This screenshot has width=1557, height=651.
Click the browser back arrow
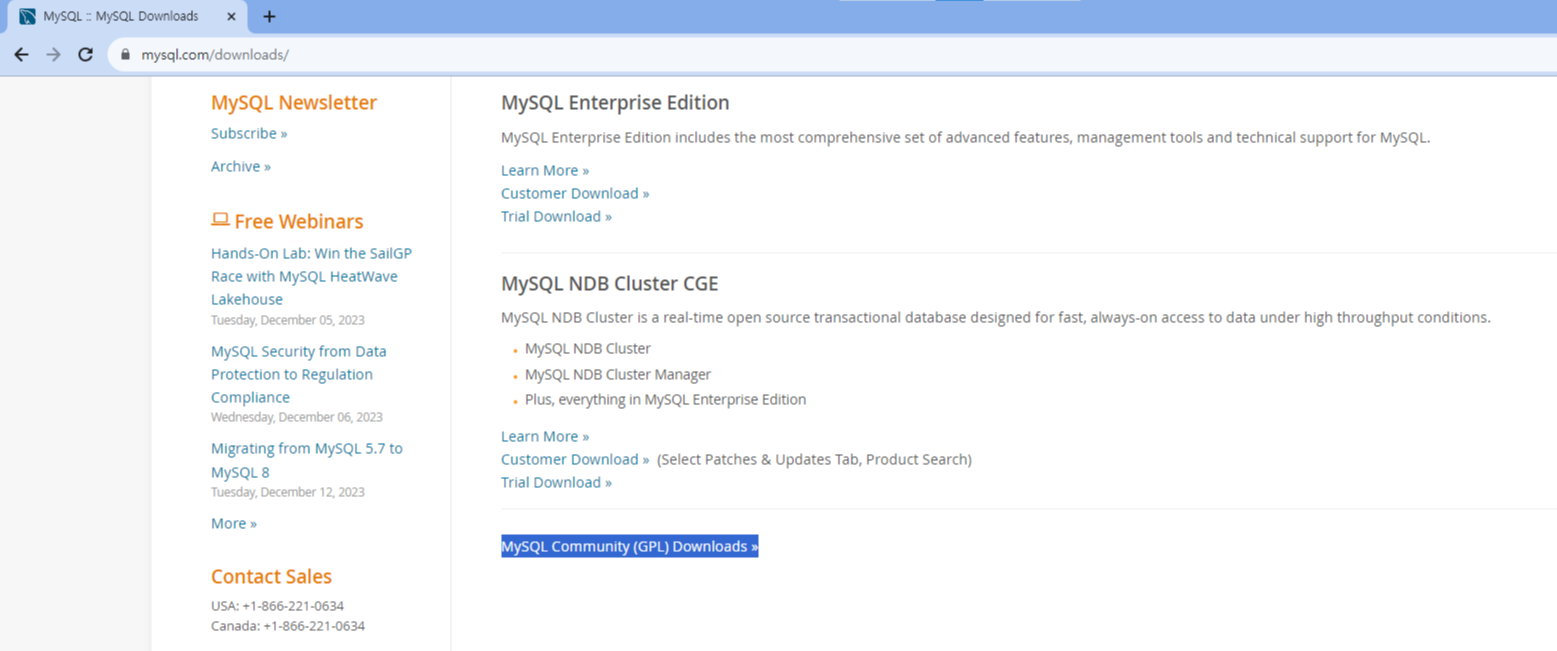click(x=21, y=55)
